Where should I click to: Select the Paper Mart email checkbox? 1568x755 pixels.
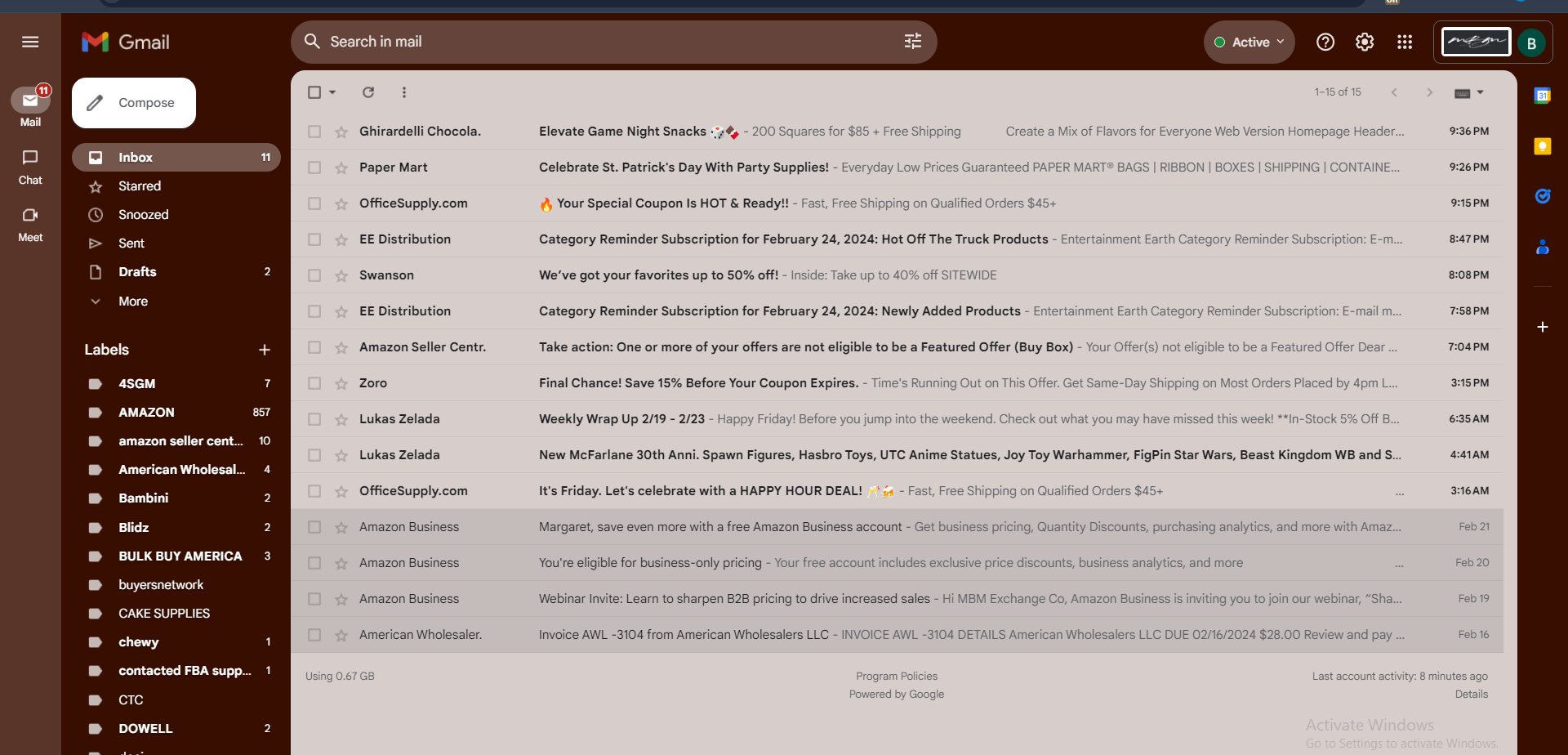click(314, 168)
